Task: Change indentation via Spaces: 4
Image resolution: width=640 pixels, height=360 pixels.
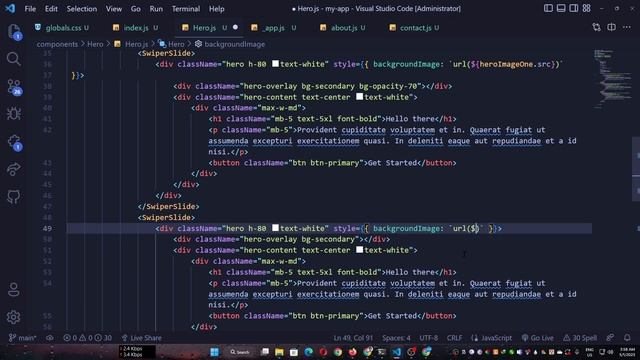Action: (x=396, y=338)
